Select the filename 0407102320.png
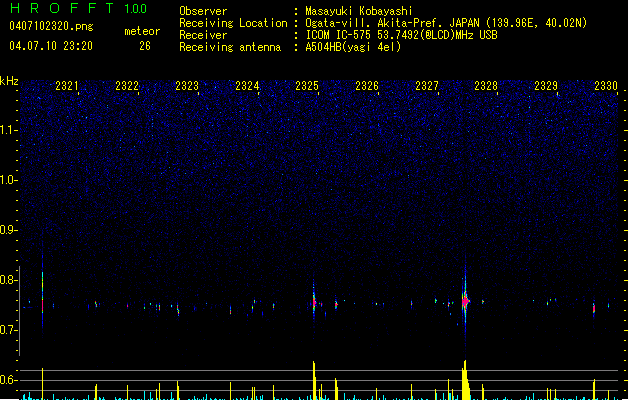Viewport: 629px width, 400px height. click(51, 27)
